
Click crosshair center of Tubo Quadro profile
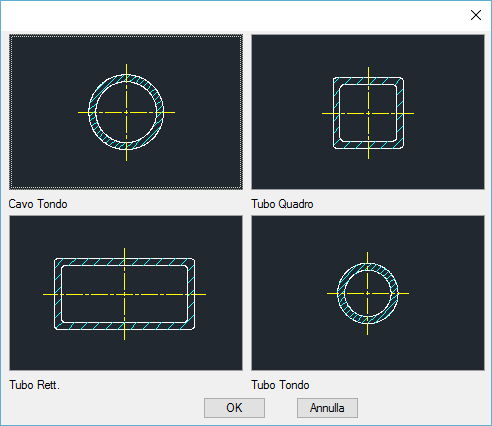click(368, 113)
